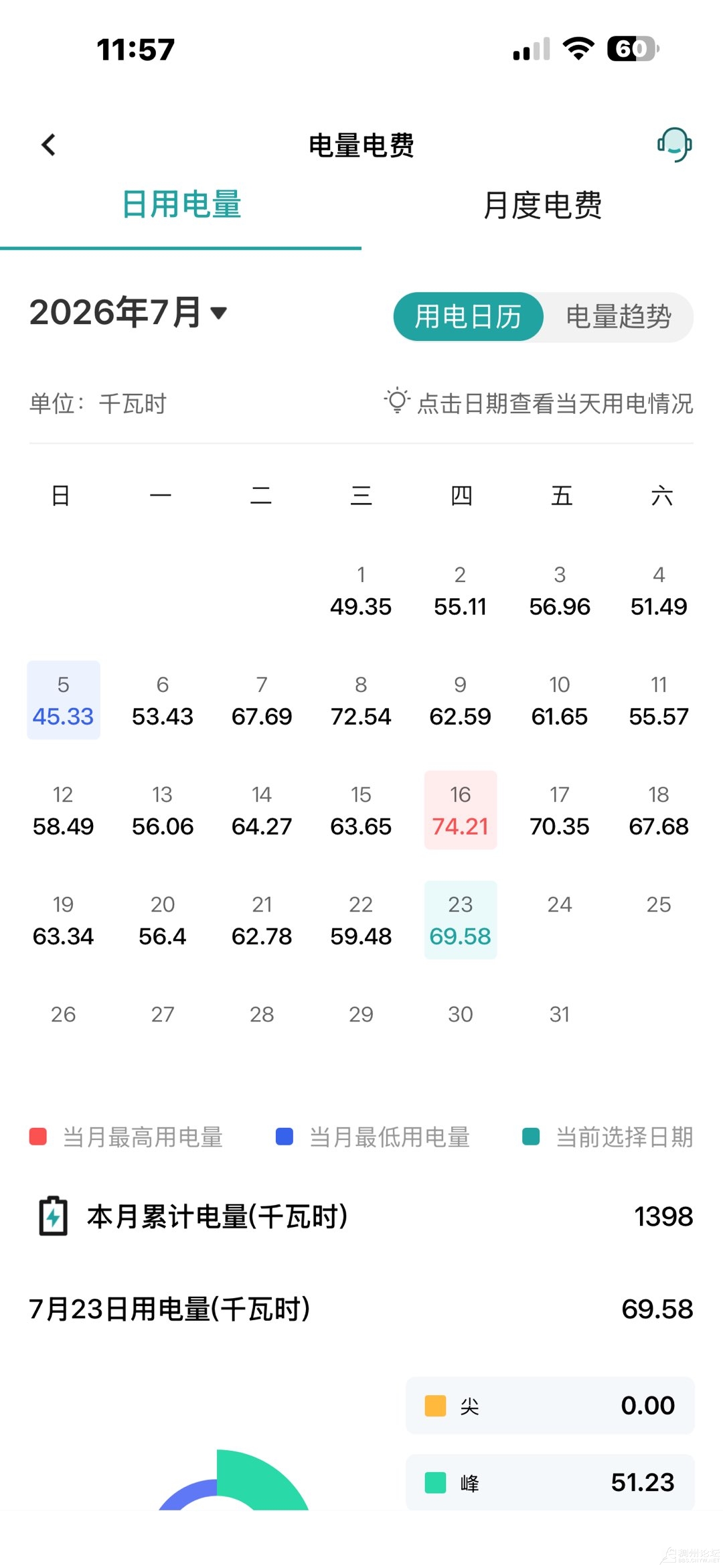Tap page title 电量电费
The image size is (723, 1568).
pos(361,145)
